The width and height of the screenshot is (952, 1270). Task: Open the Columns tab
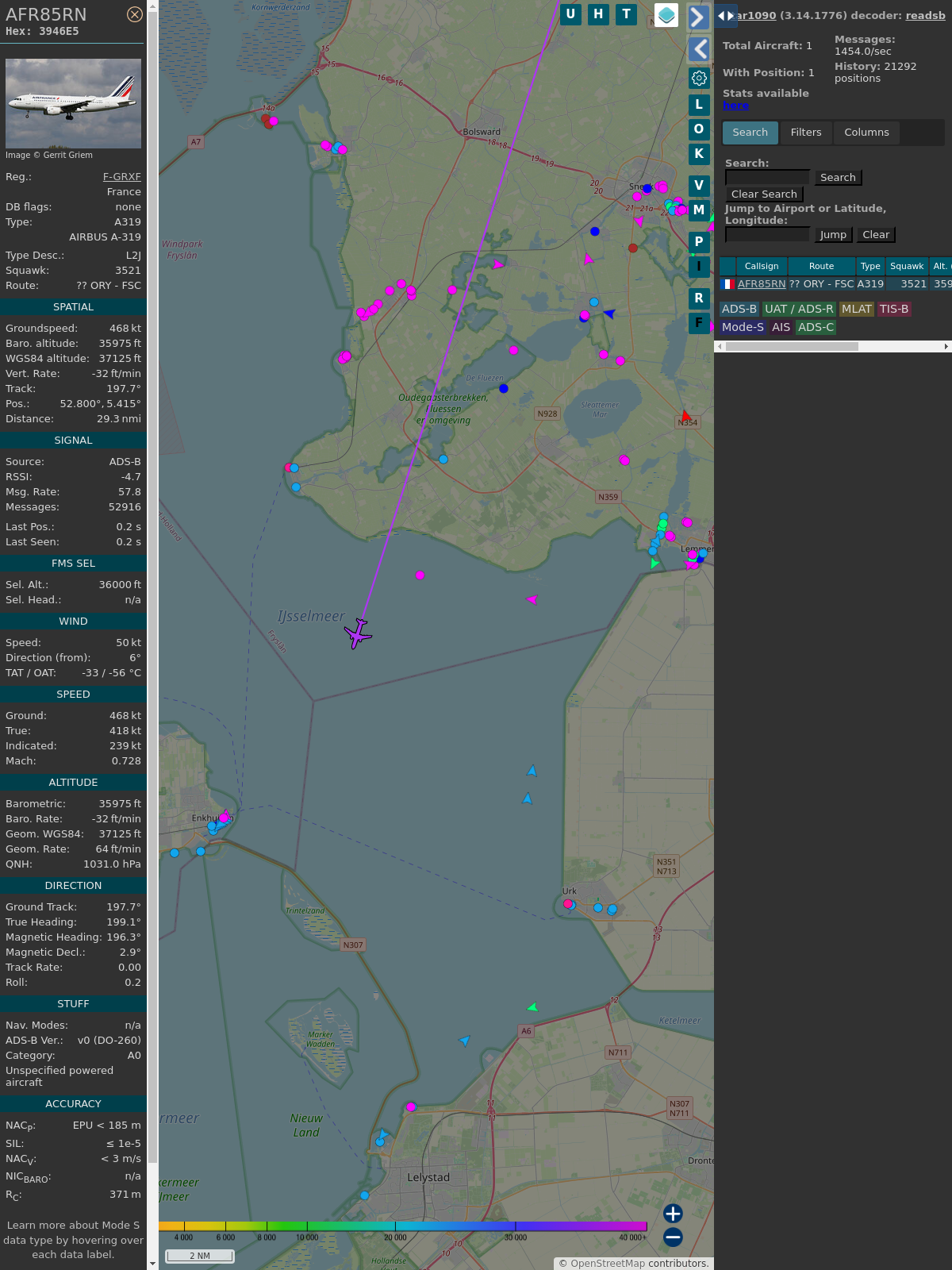[866, 133]
